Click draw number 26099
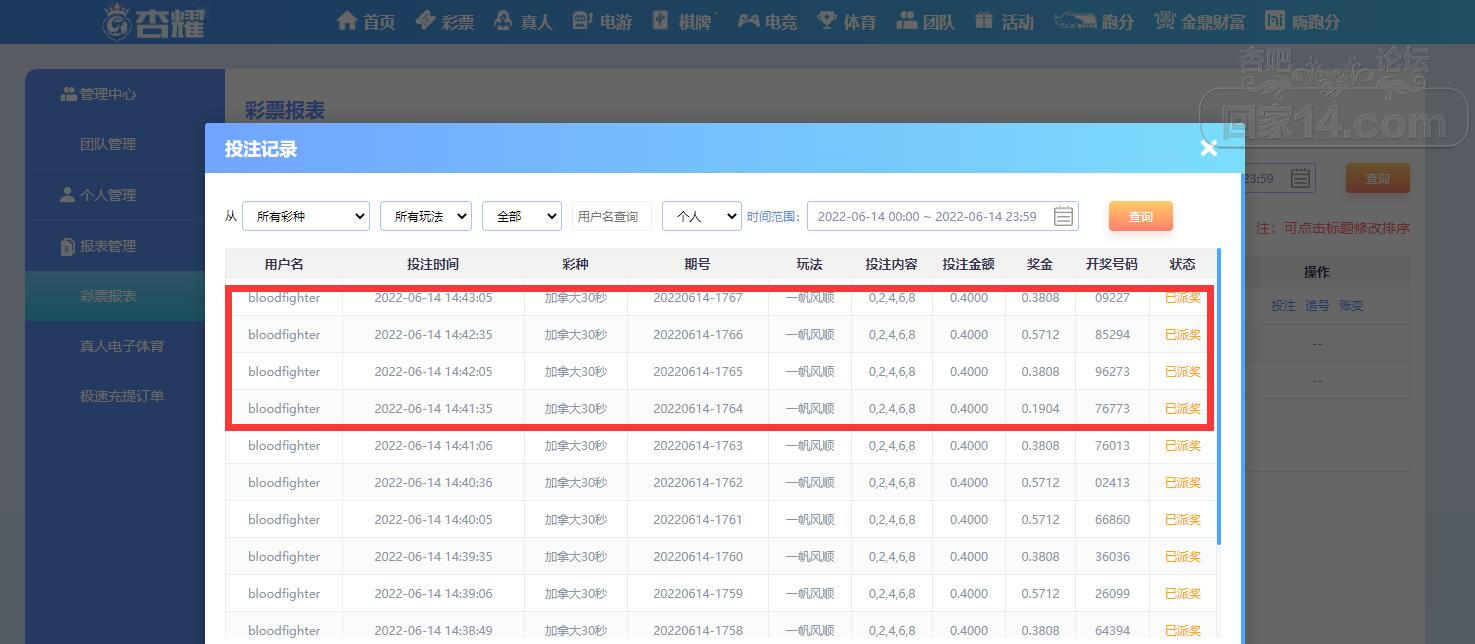The height and width of the screenshot is (644, 1475). [x=1112, y=594]
